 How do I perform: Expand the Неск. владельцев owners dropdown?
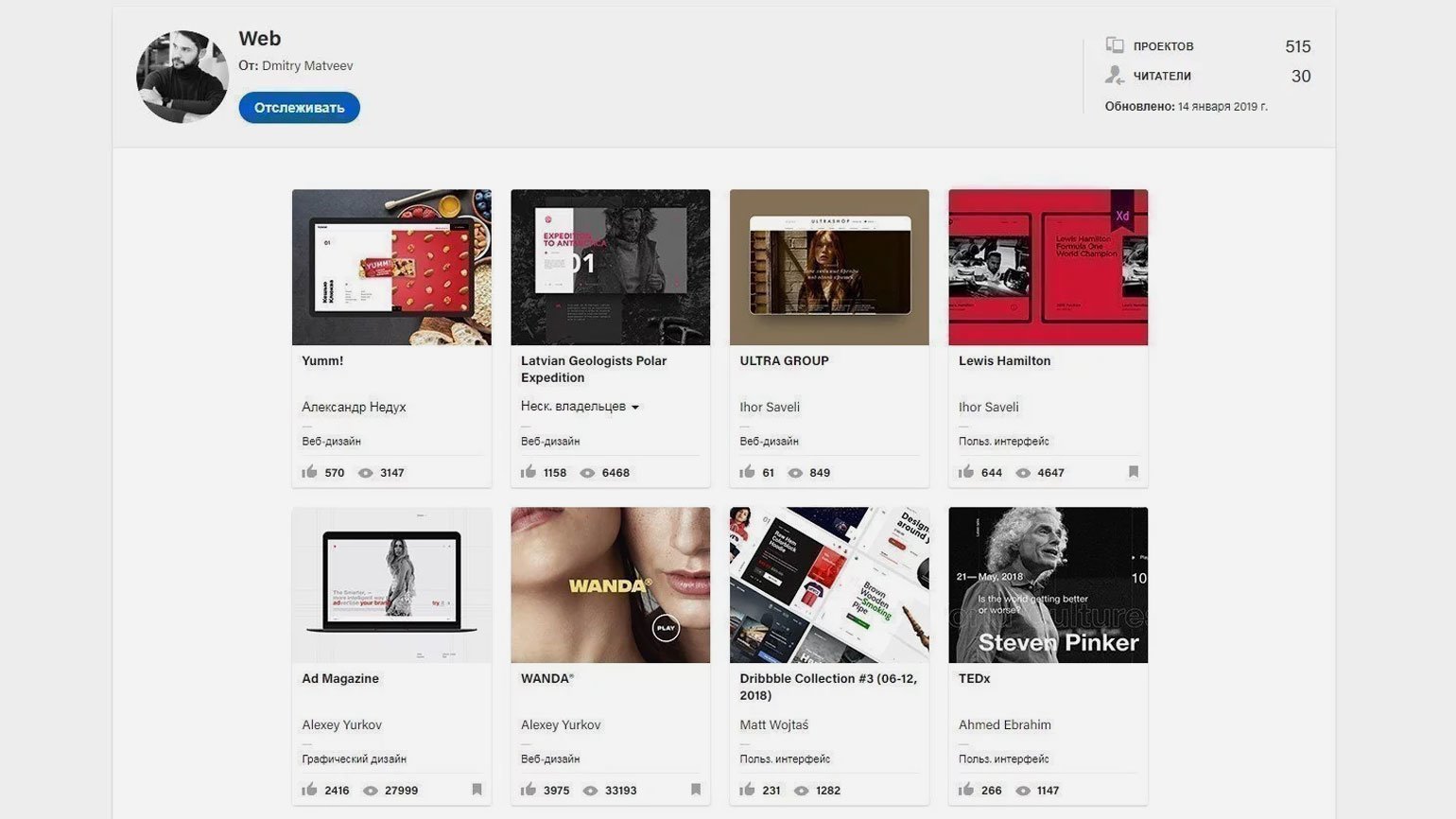point(580,407)
